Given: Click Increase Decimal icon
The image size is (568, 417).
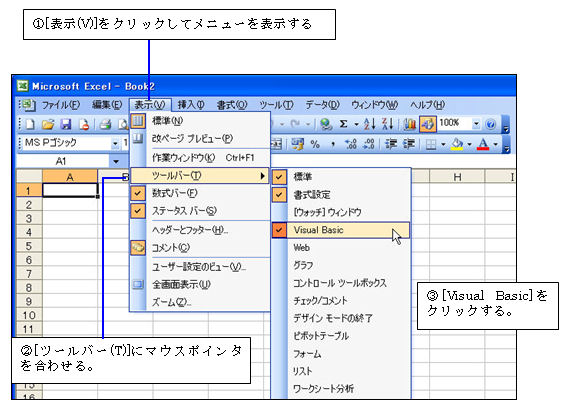Looking at the screenshot, I should [x=351, y=144].
